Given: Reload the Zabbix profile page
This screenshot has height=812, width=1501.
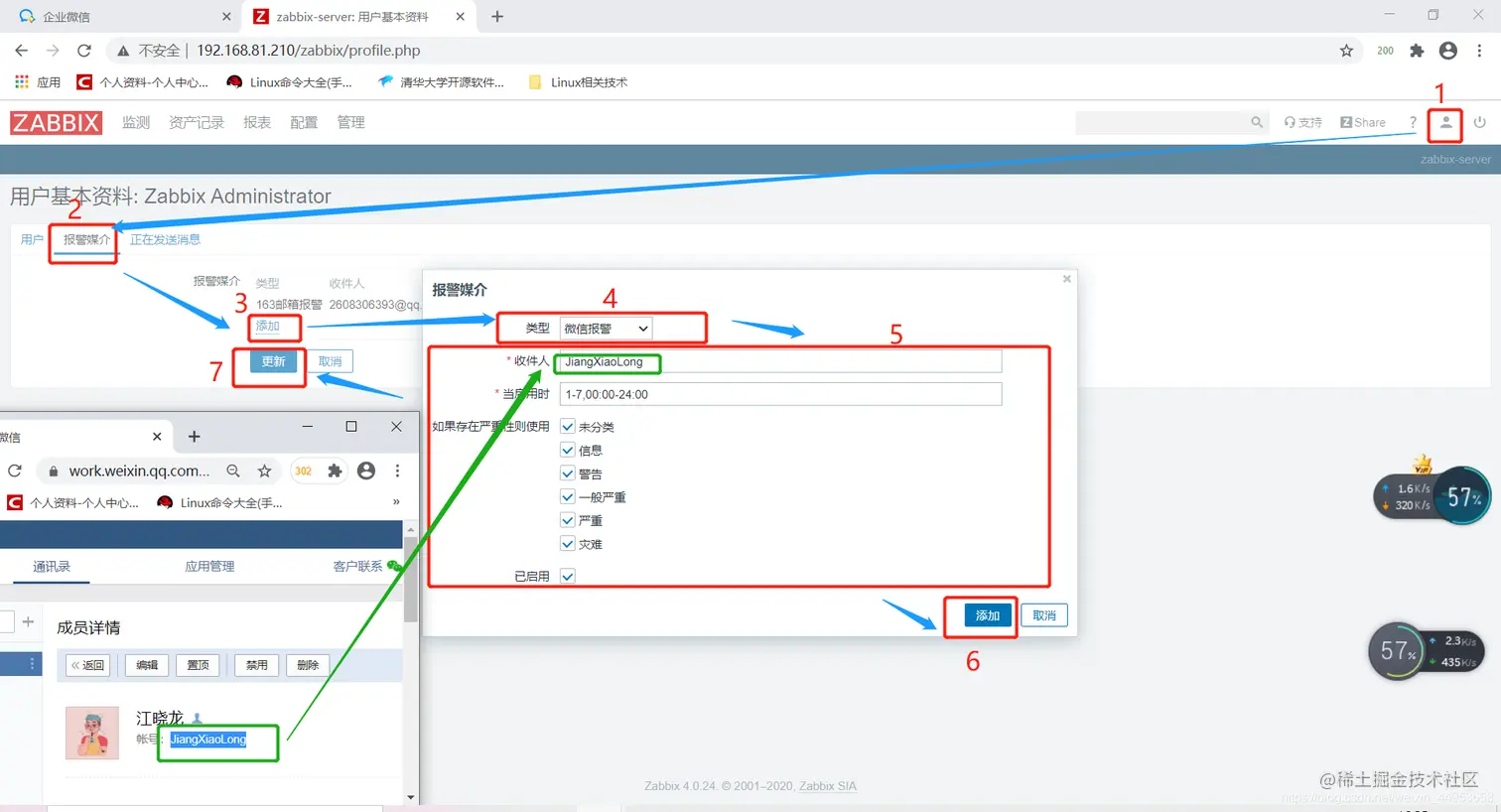Looking at the screenshot, I should pos(84,51).
